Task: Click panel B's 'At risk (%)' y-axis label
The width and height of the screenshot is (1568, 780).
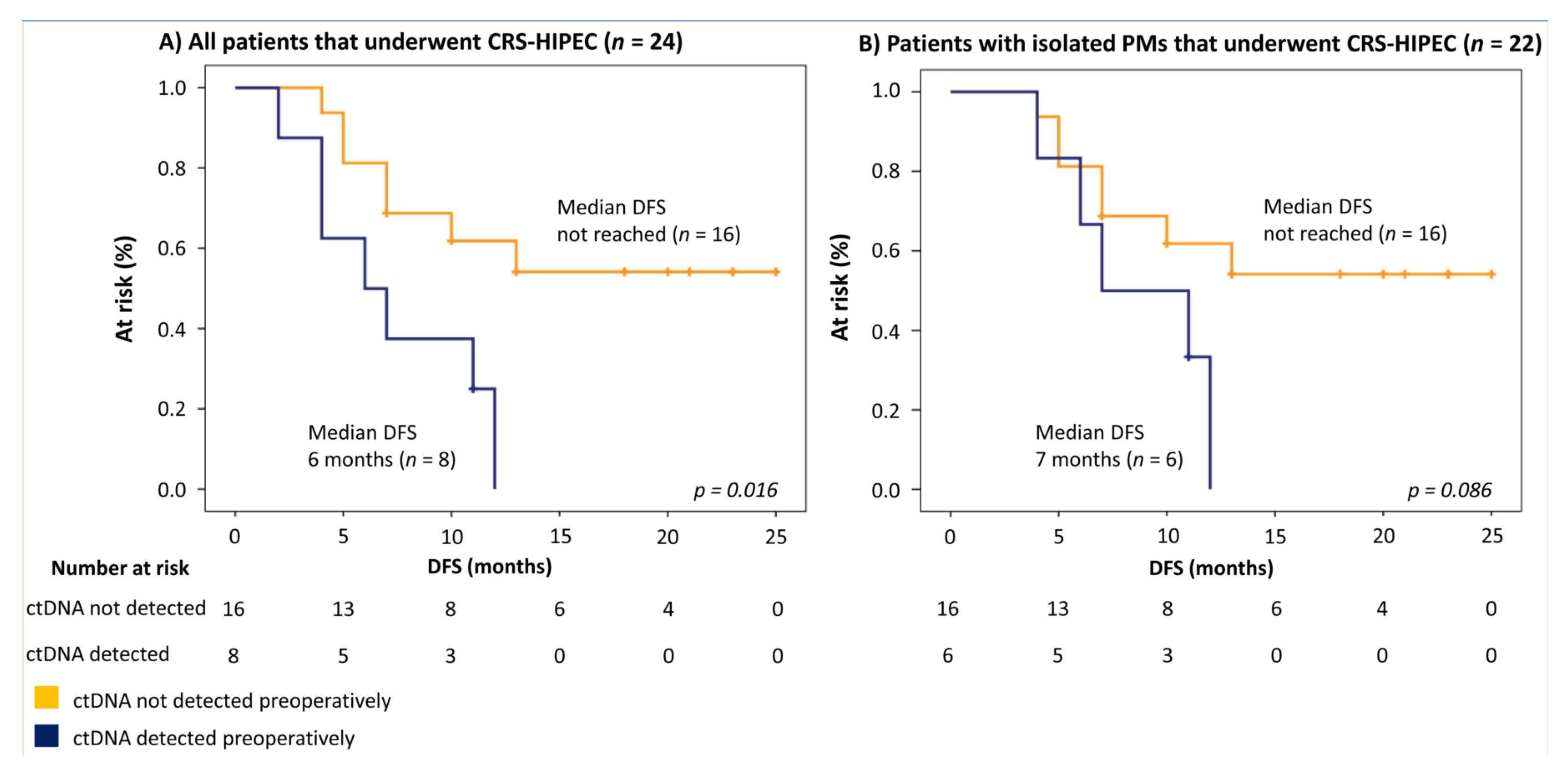Action: click(840, 287)
